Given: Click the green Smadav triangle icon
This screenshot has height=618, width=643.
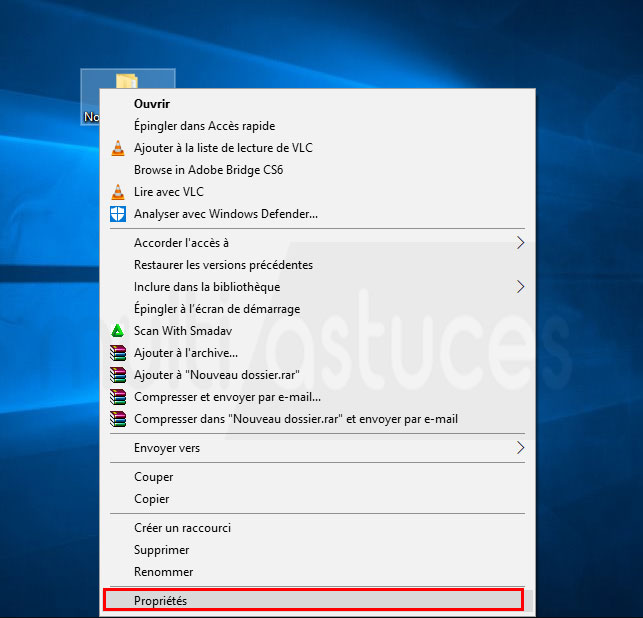Looking at the screenshot, I should [117, 331].
